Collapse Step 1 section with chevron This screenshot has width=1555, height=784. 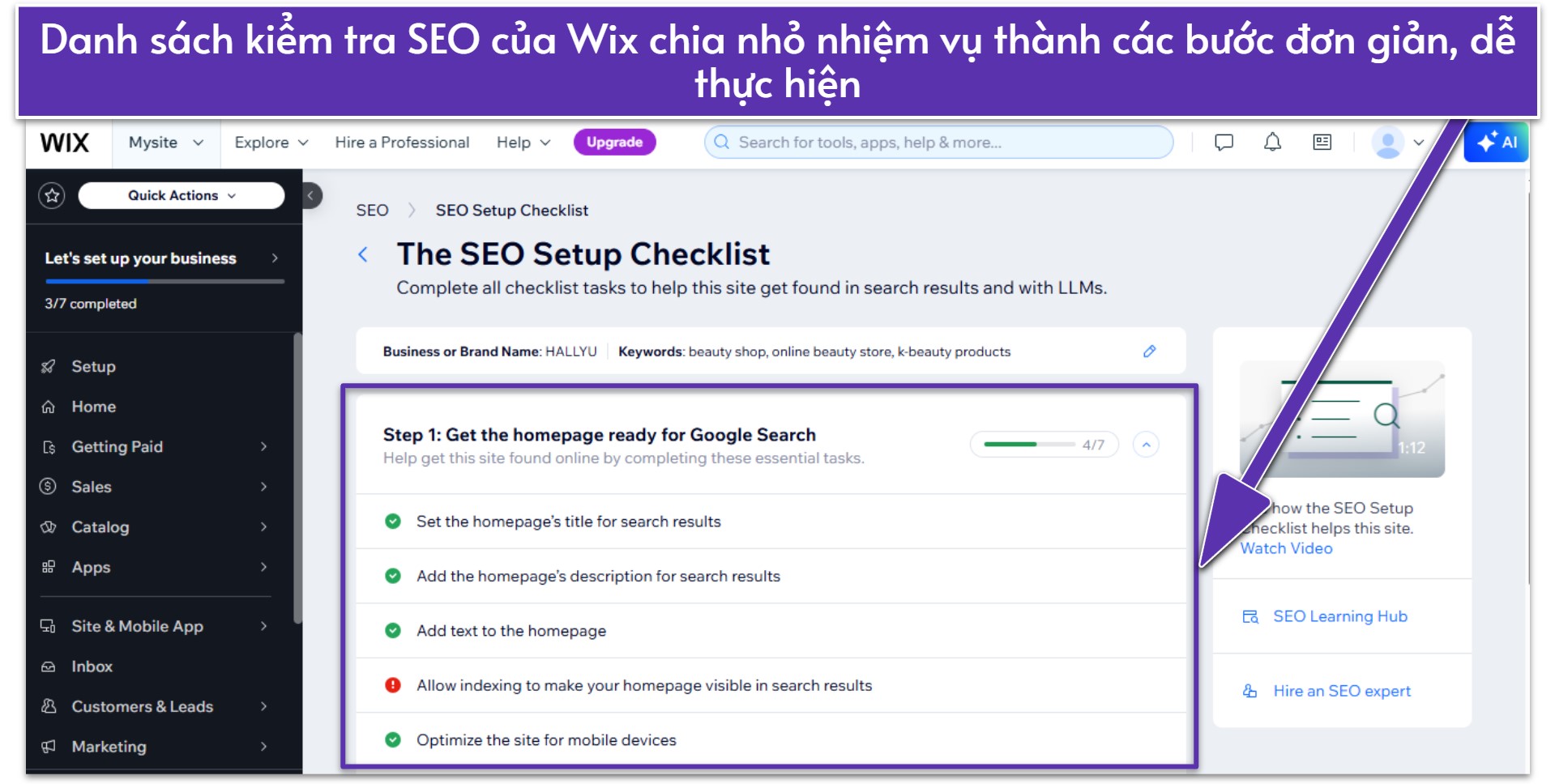[x=1146, y=445]
